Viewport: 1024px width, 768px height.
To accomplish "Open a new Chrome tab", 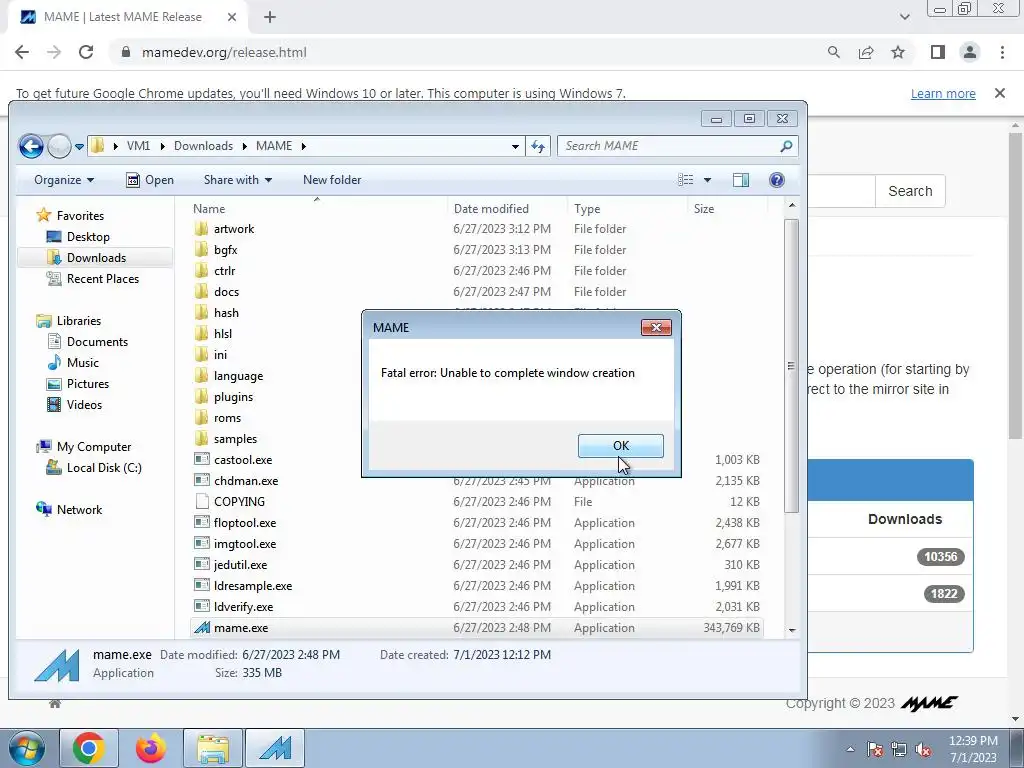I will pos(270,17).
